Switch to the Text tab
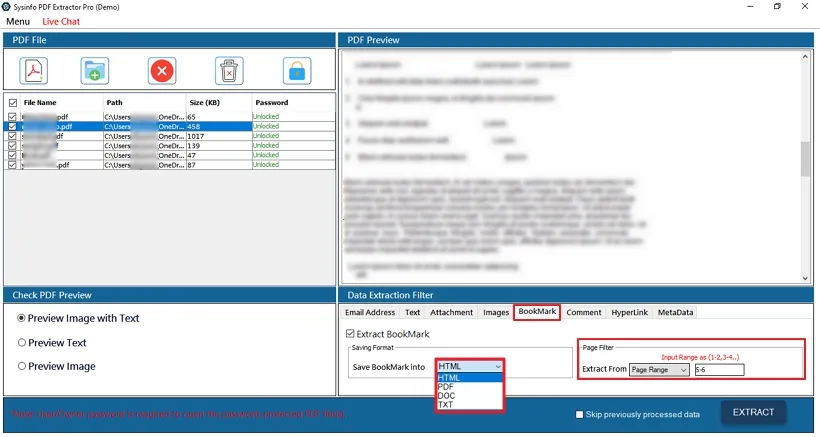Image resolution: width=820 pixels, height=437 pixels. point(412,312)
